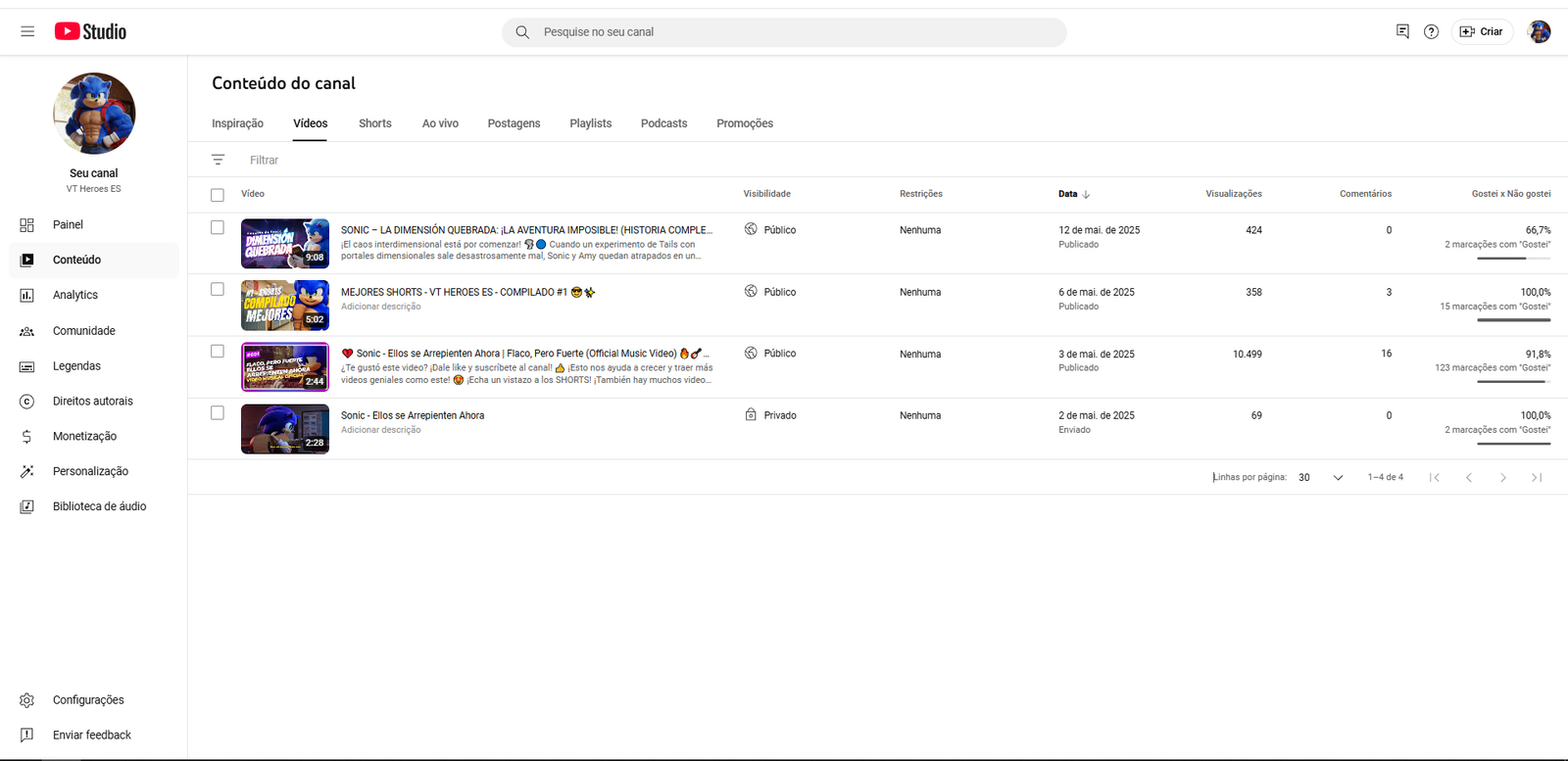1568x761 pixels.
Task: Click the channel profile picture in sidebar
Action: coord(94,114)
